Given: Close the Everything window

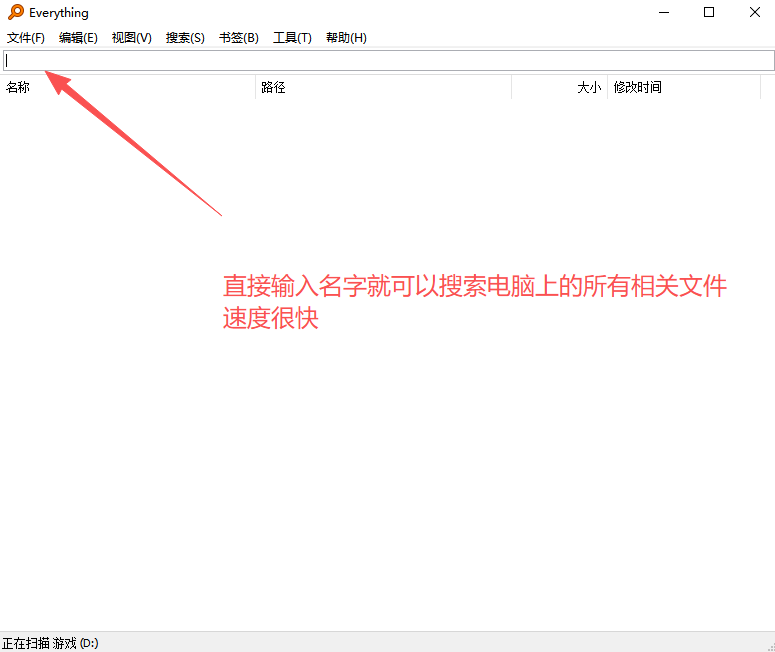Looking at the screenshot, I should click(755, 12).
